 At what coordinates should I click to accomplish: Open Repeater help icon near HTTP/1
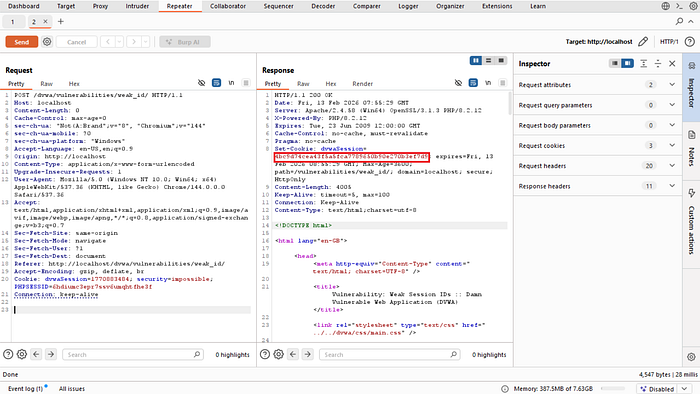690,41
